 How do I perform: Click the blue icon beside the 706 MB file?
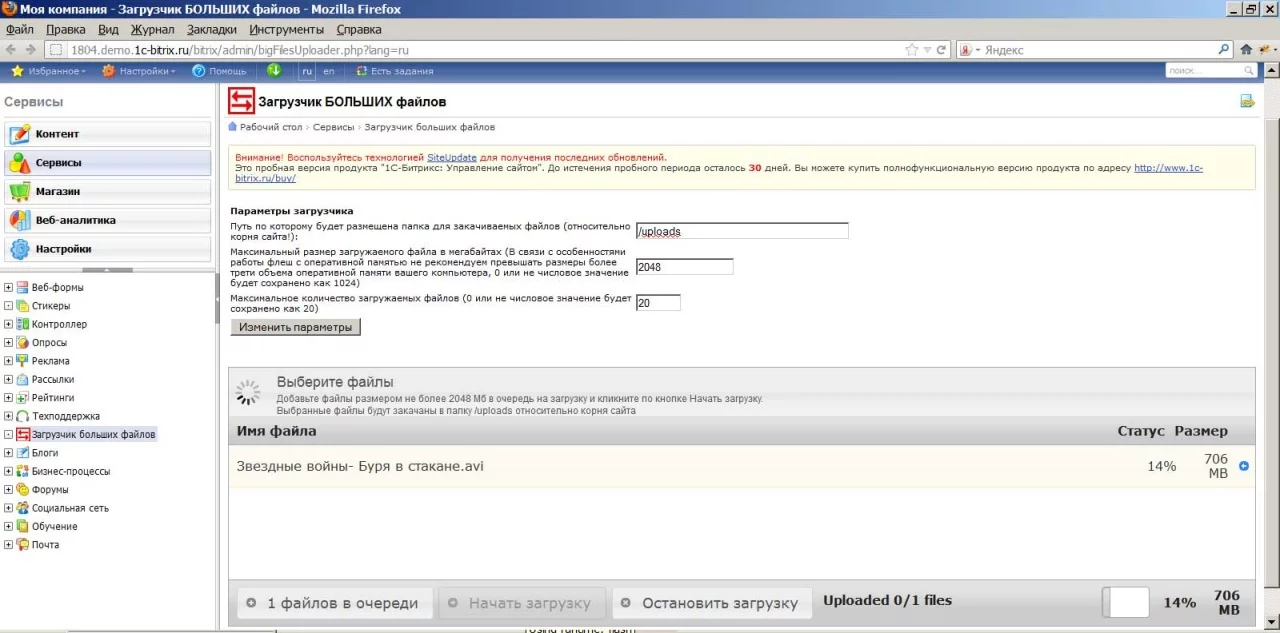click(x=1244, y=466)
